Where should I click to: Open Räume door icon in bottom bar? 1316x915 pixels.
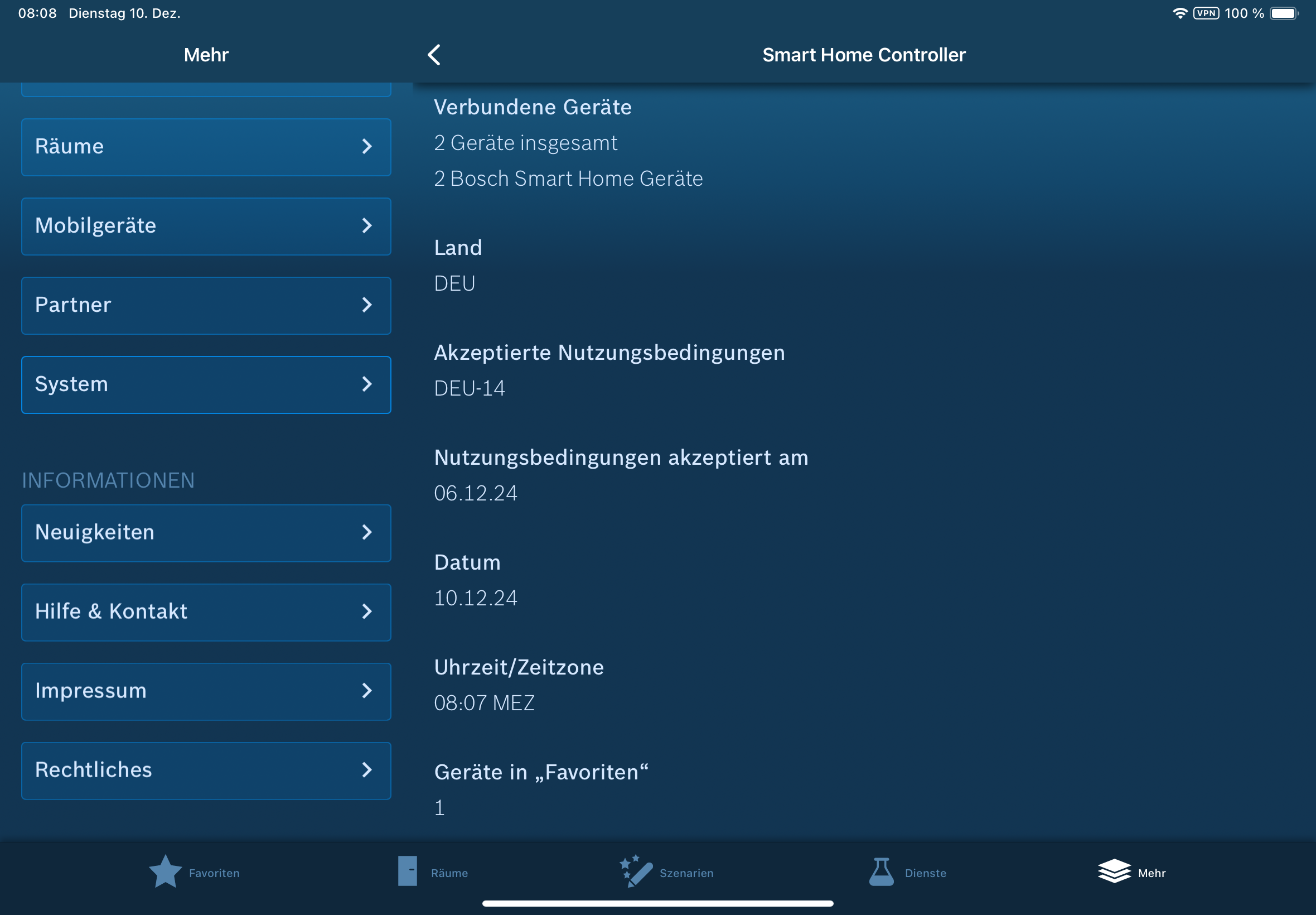click(408, 871)
